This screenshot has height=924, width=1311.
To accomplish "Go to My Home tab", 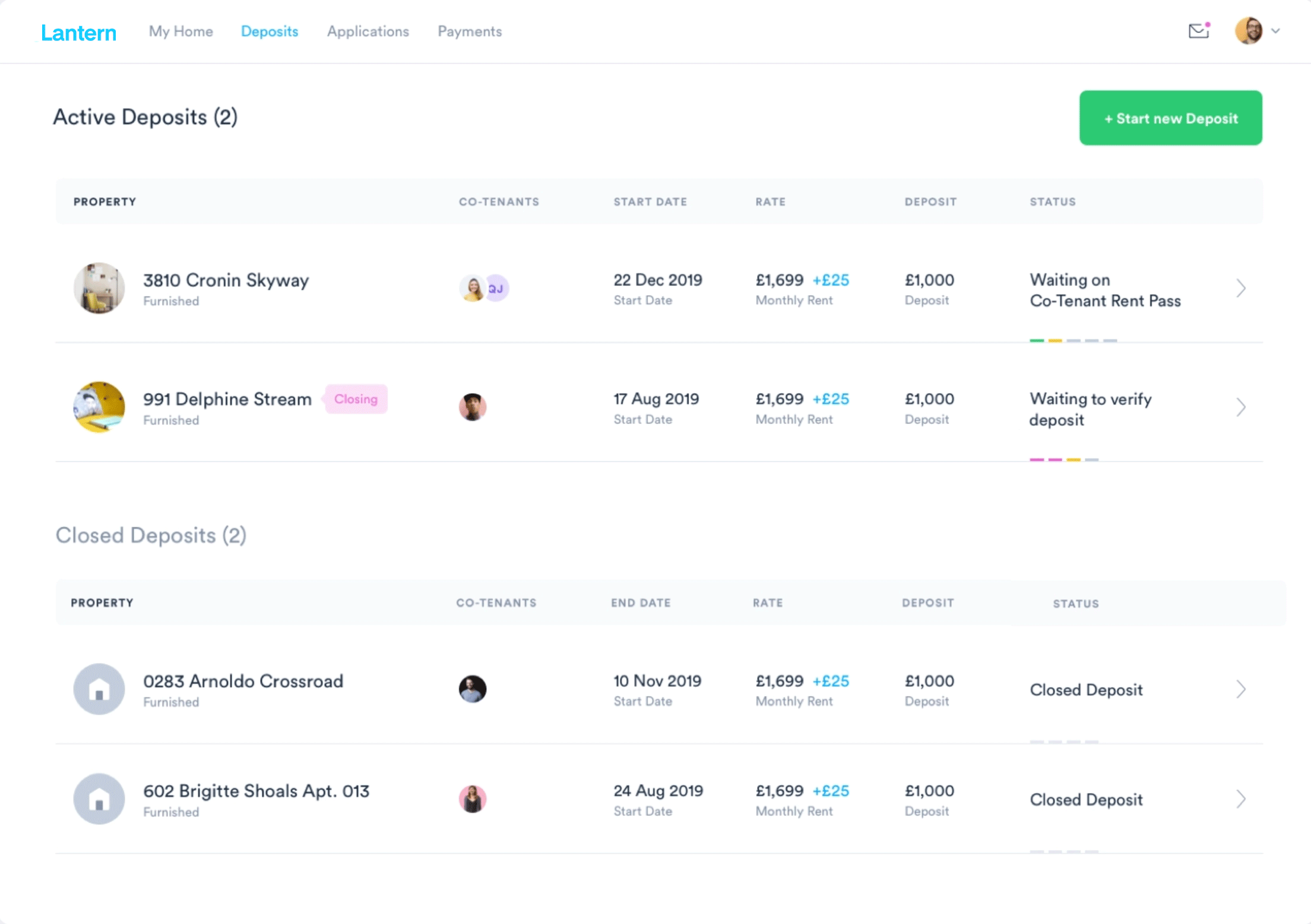I will [x=180, y=31].
